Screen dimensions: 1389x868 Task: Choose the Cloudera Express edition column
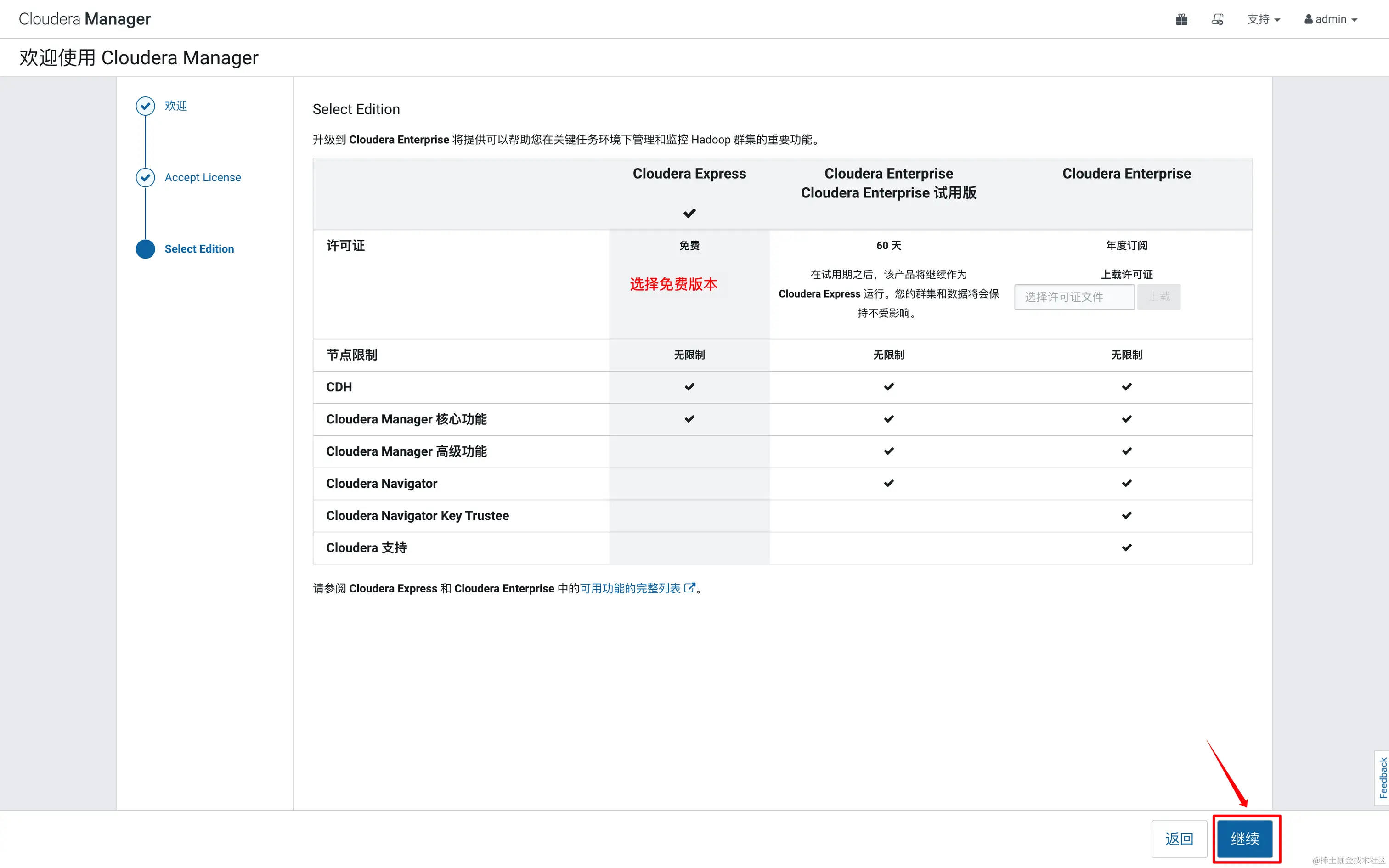(689, 174)
